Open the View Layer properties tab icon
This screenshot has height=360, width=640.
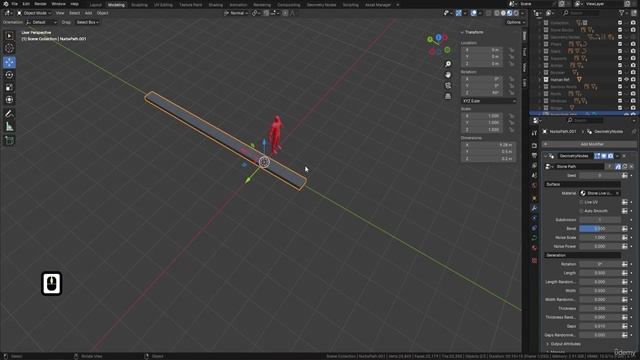534,165
